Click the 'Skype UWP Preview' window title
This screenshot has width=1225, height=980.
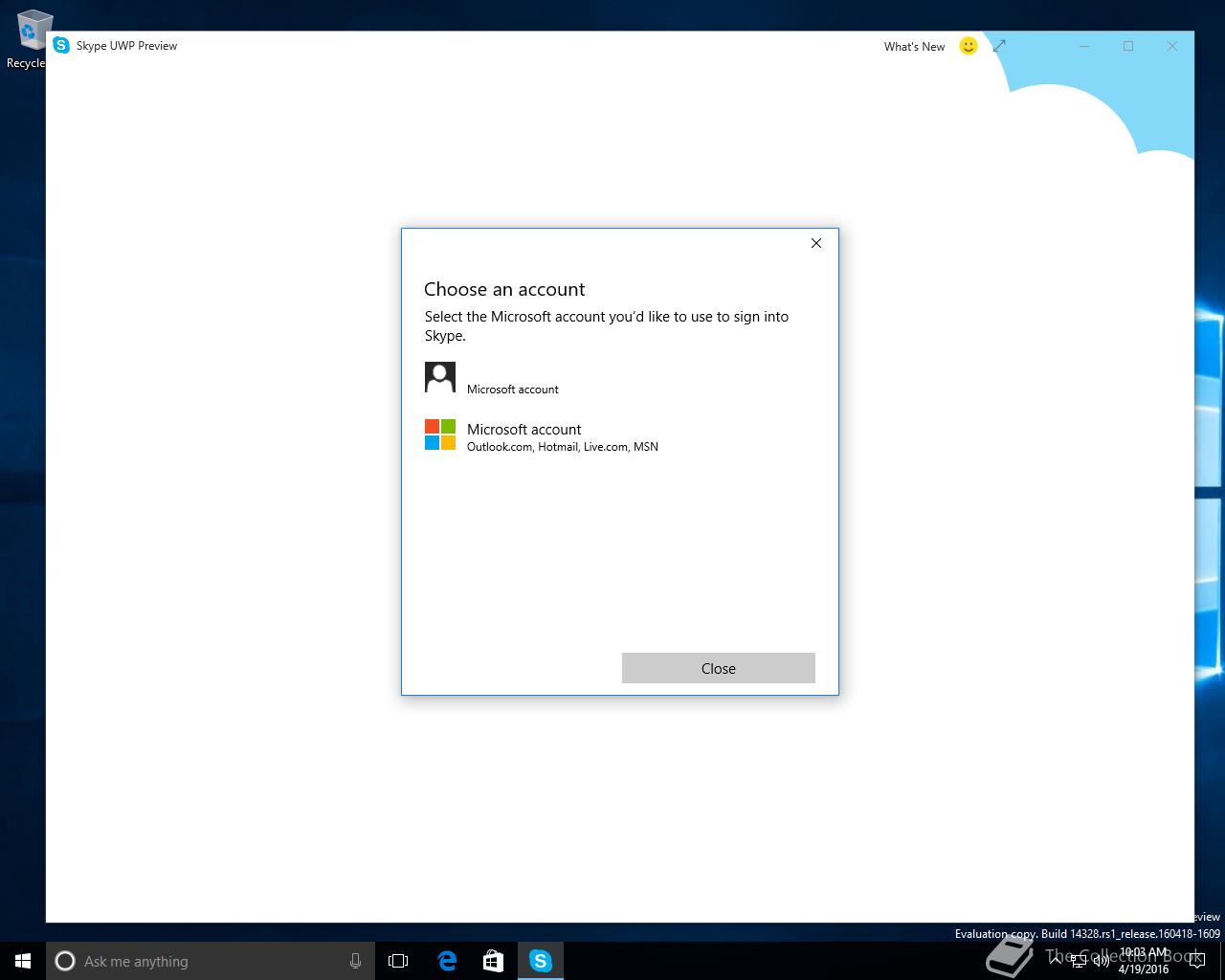126,46
